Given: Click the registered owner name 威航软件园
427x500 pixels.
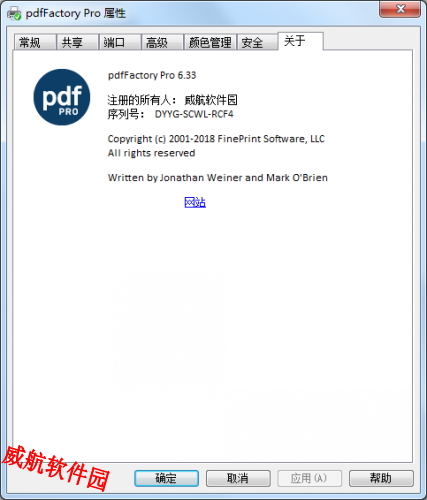Looking at the screenshot, I should click(211, 100).
